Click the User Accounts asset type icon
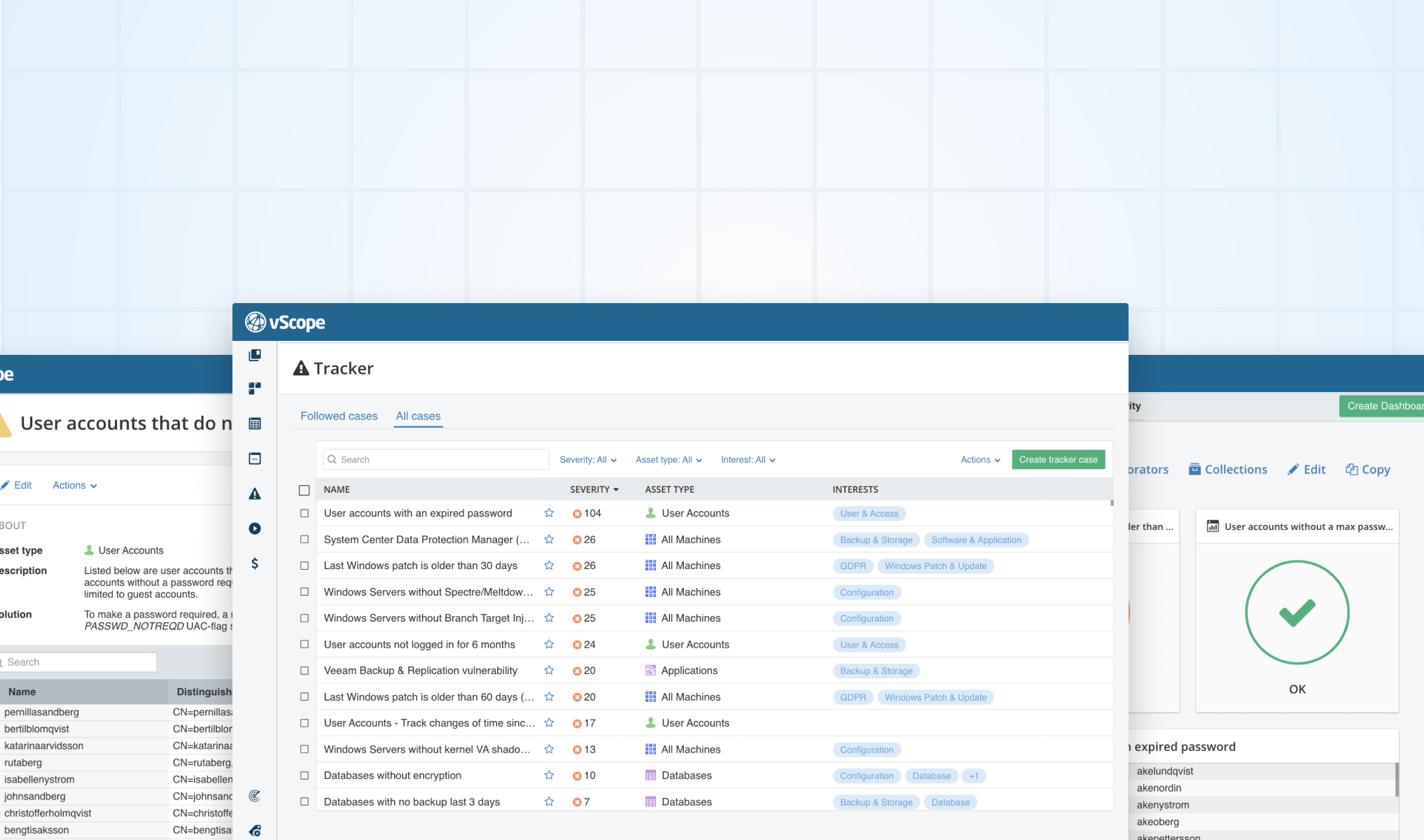 [x=650, y=513]
